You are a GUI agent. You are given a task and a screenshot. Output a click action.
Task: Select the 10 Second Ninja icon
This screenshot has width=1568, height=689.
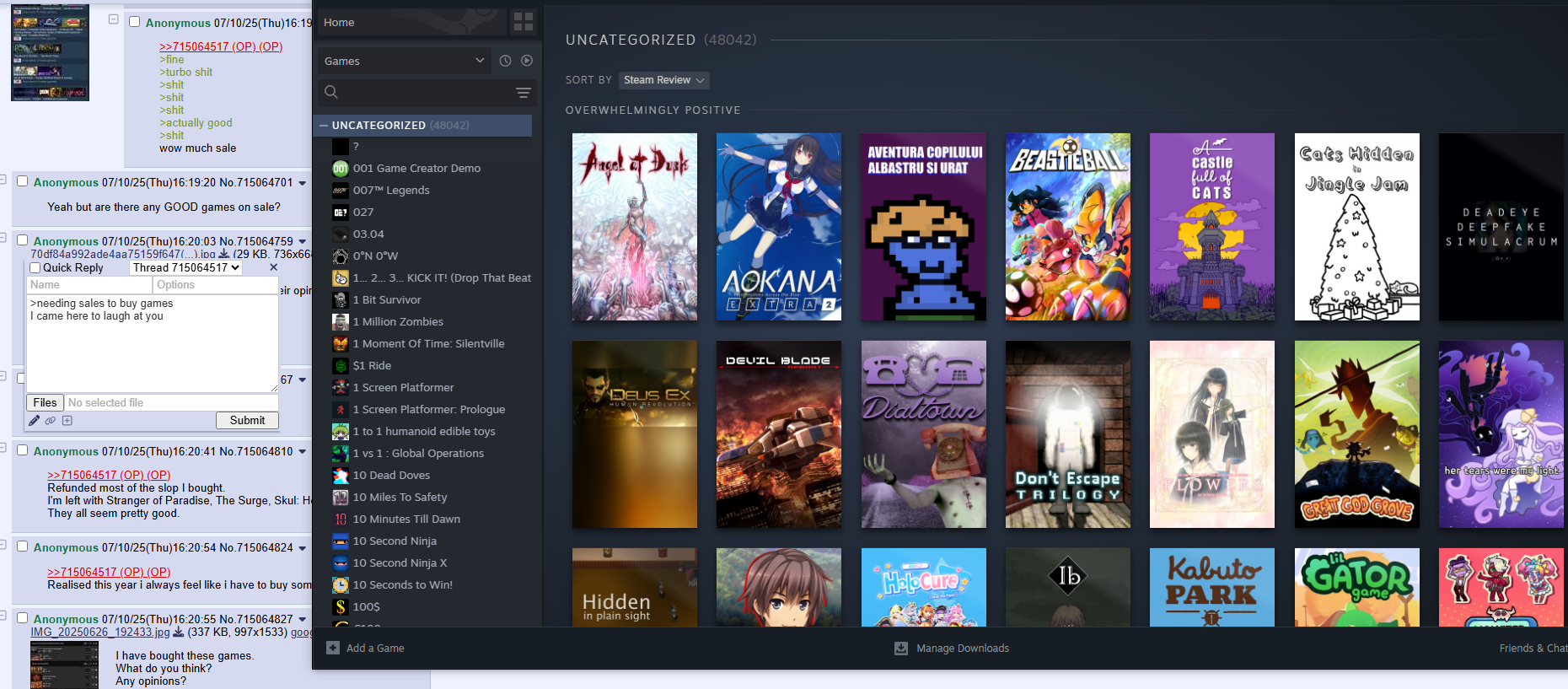[x=341, y=541]
